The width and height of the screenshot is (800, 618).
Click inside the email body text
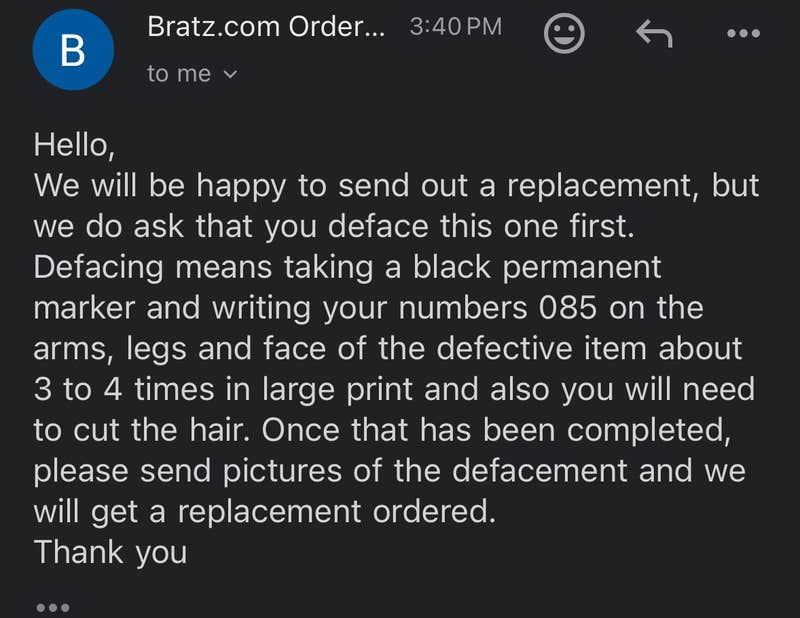pos(395,348)
